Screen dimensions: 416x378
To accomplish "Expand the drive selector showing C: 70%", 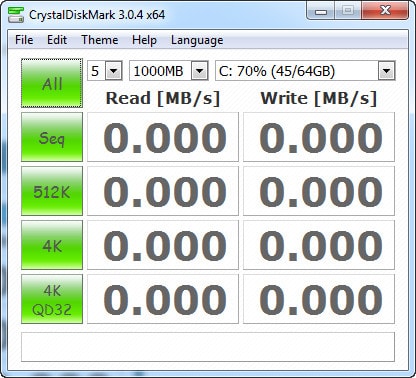I will pos(386,71).
